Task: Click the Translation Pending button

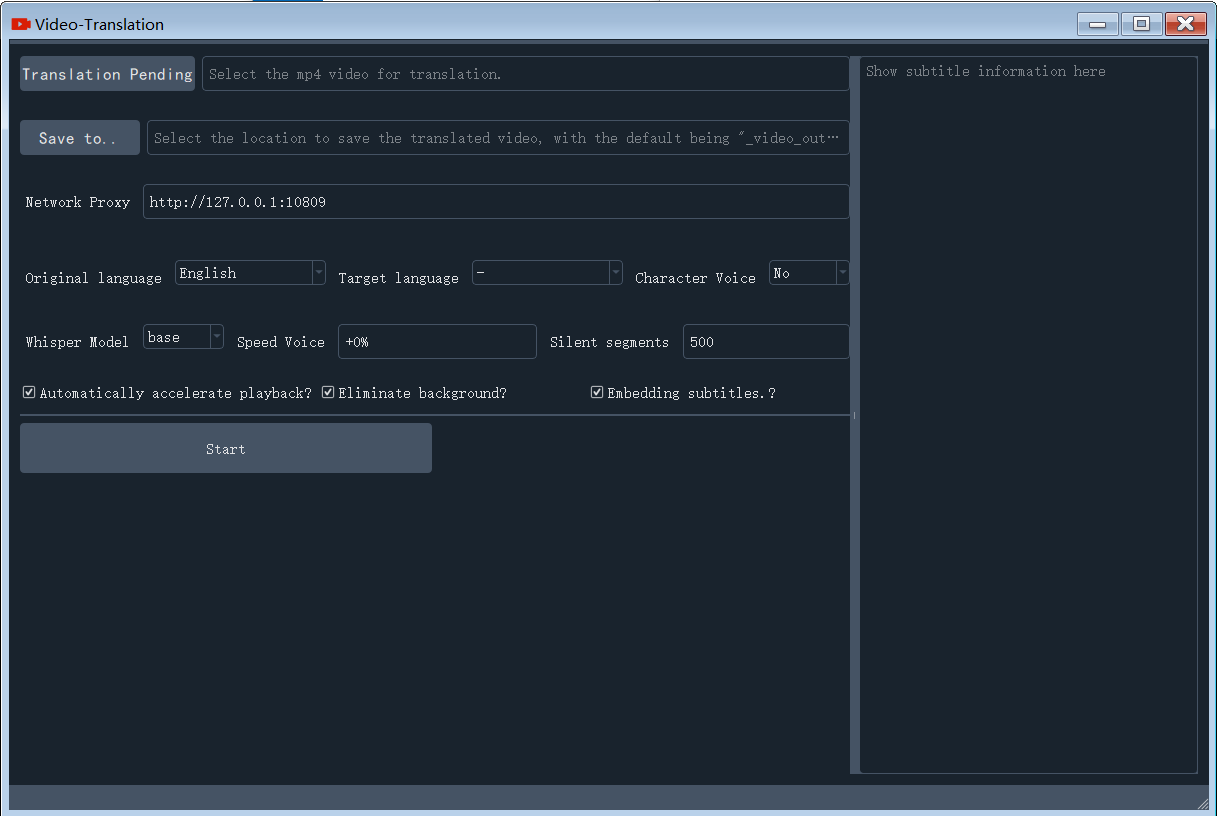Action: tap(107, 74)
